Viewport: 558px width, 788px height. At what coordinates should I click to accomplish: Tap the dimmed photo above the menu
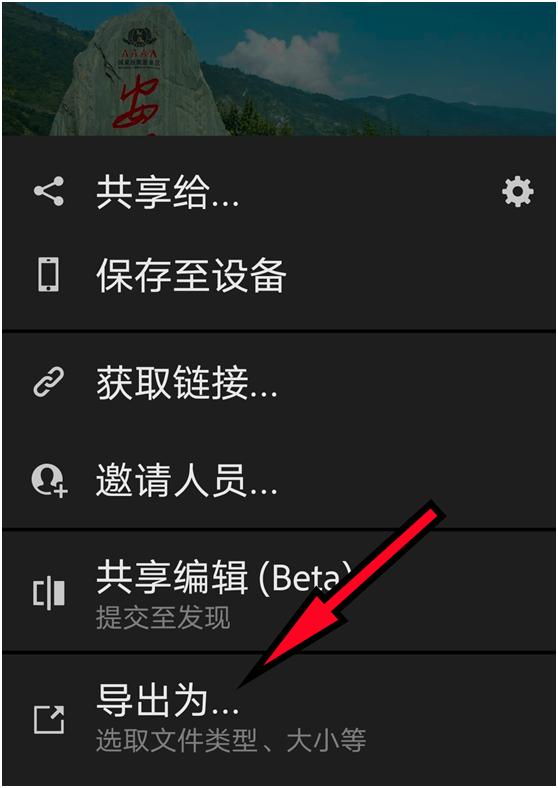[279, 69]
